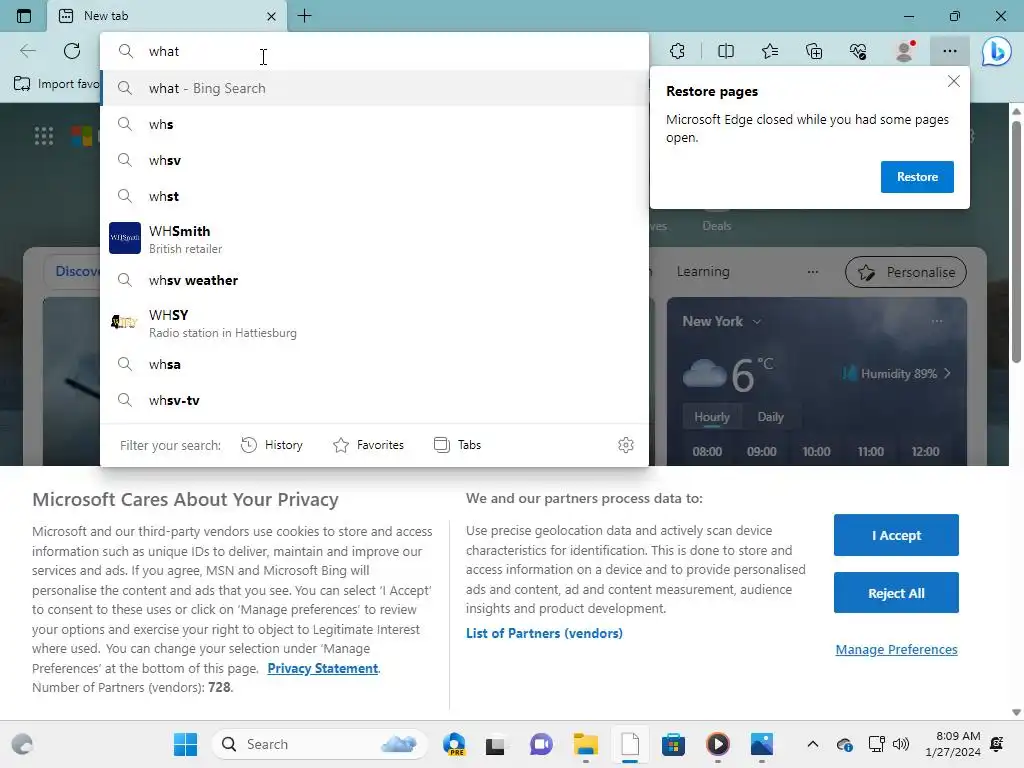1024x768 pixels.
Task: Select the WHSmith British retailer suggestion
Action: [375, 238]
